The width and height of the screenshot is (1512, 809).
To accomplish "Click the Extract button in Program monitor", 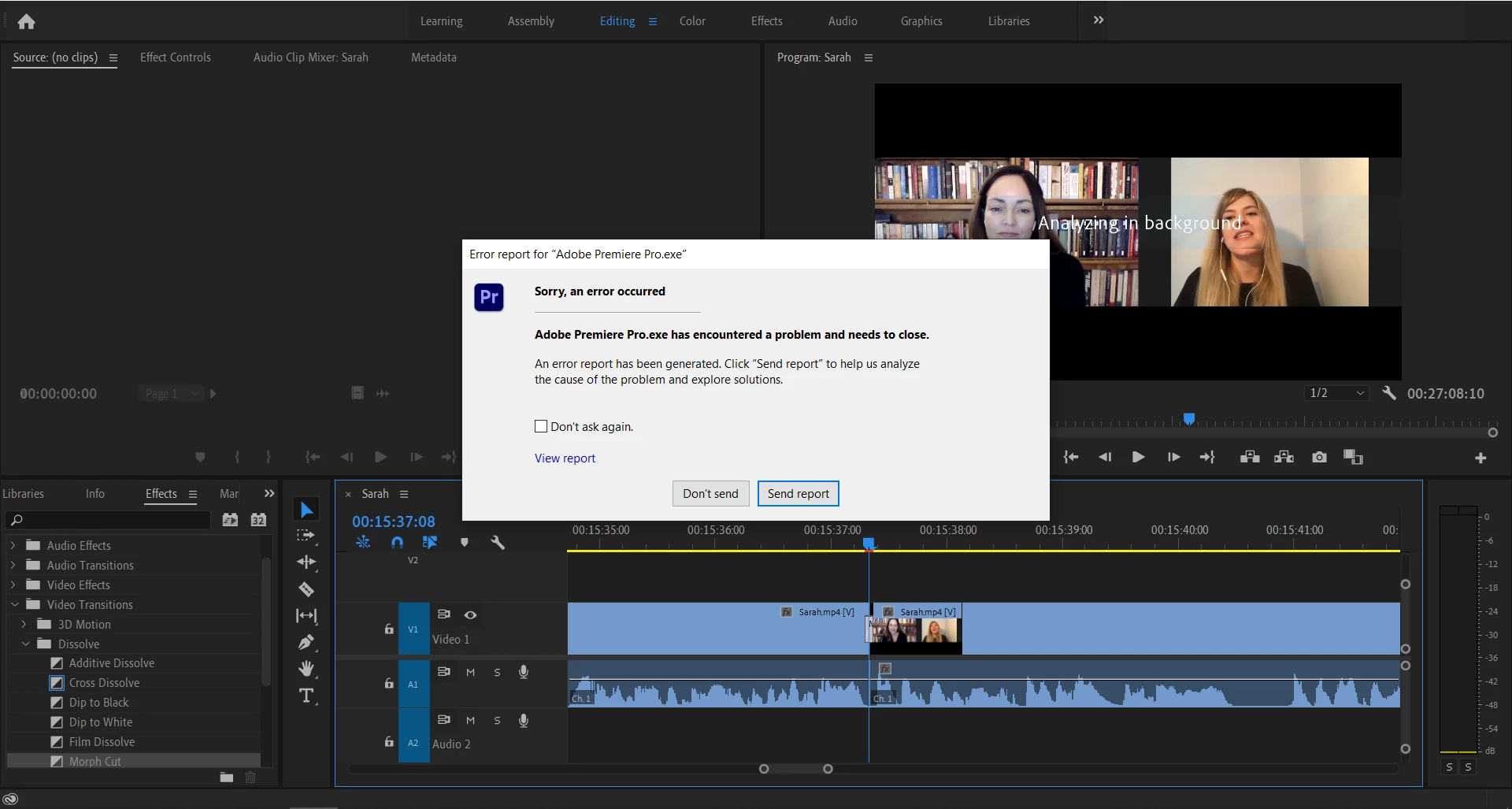I will 1284,457.
